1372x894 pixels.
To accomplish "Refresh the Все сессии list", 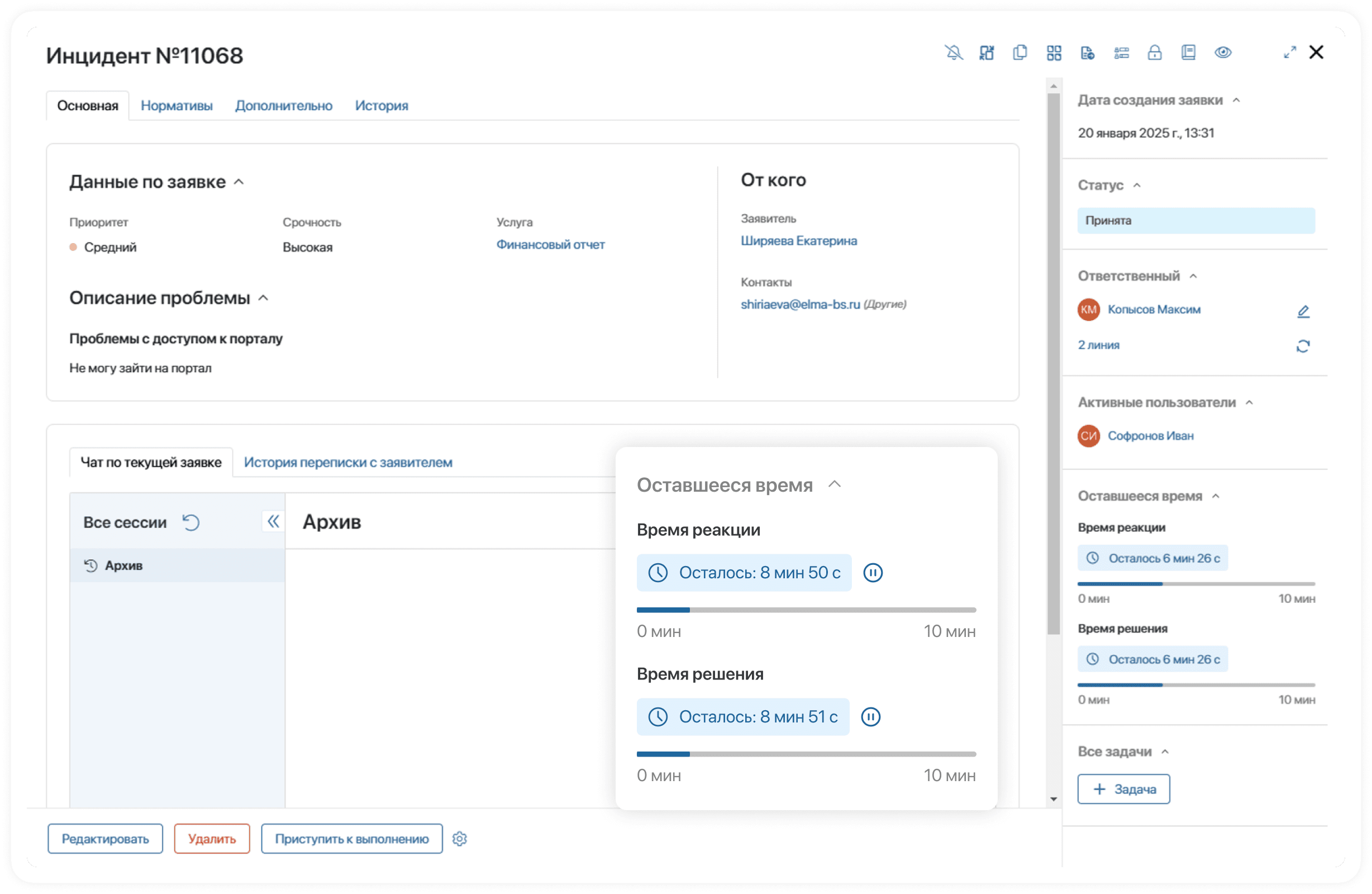I will (x=191, y=522).
